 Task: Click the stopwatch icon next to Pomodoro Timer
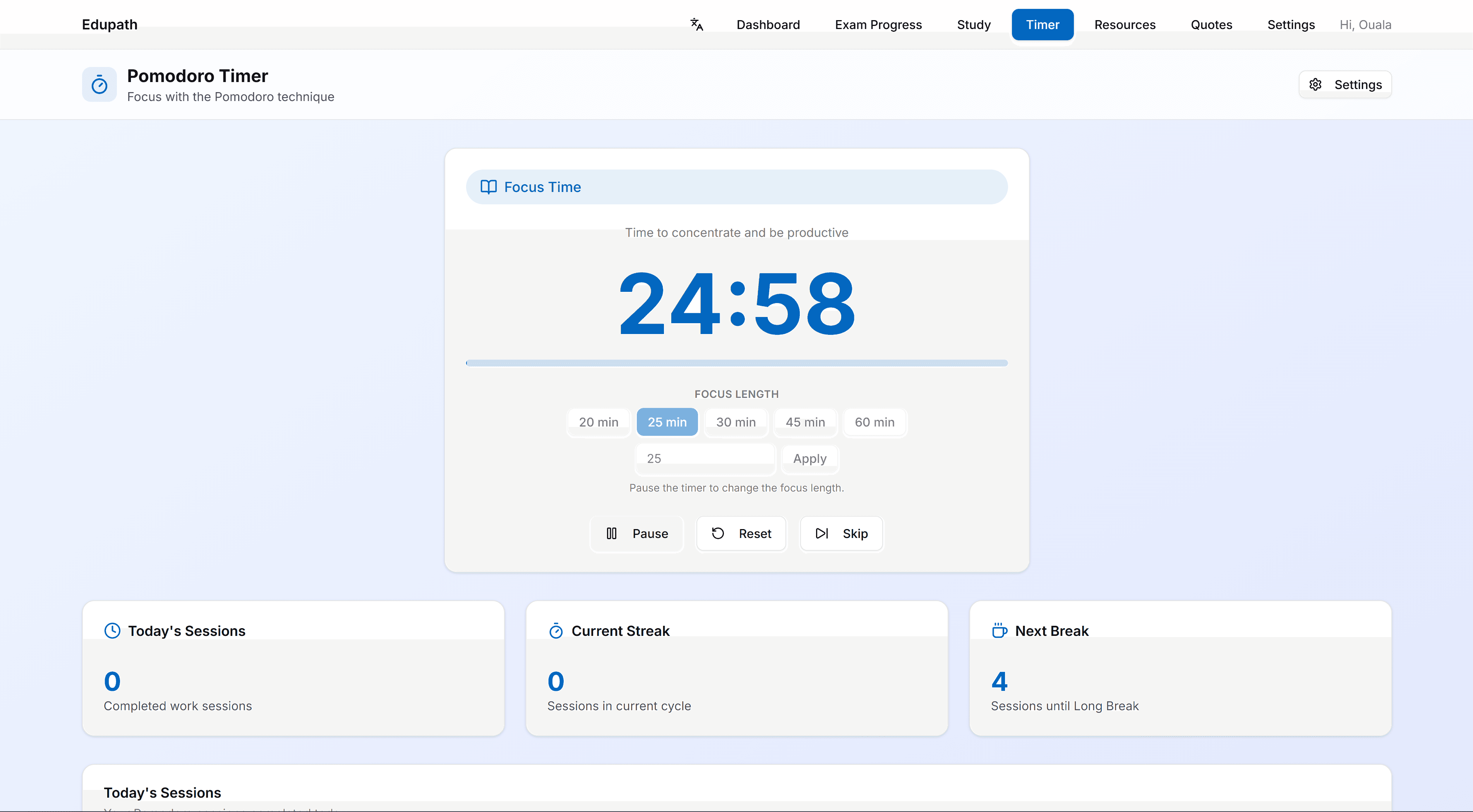(99, 84)
